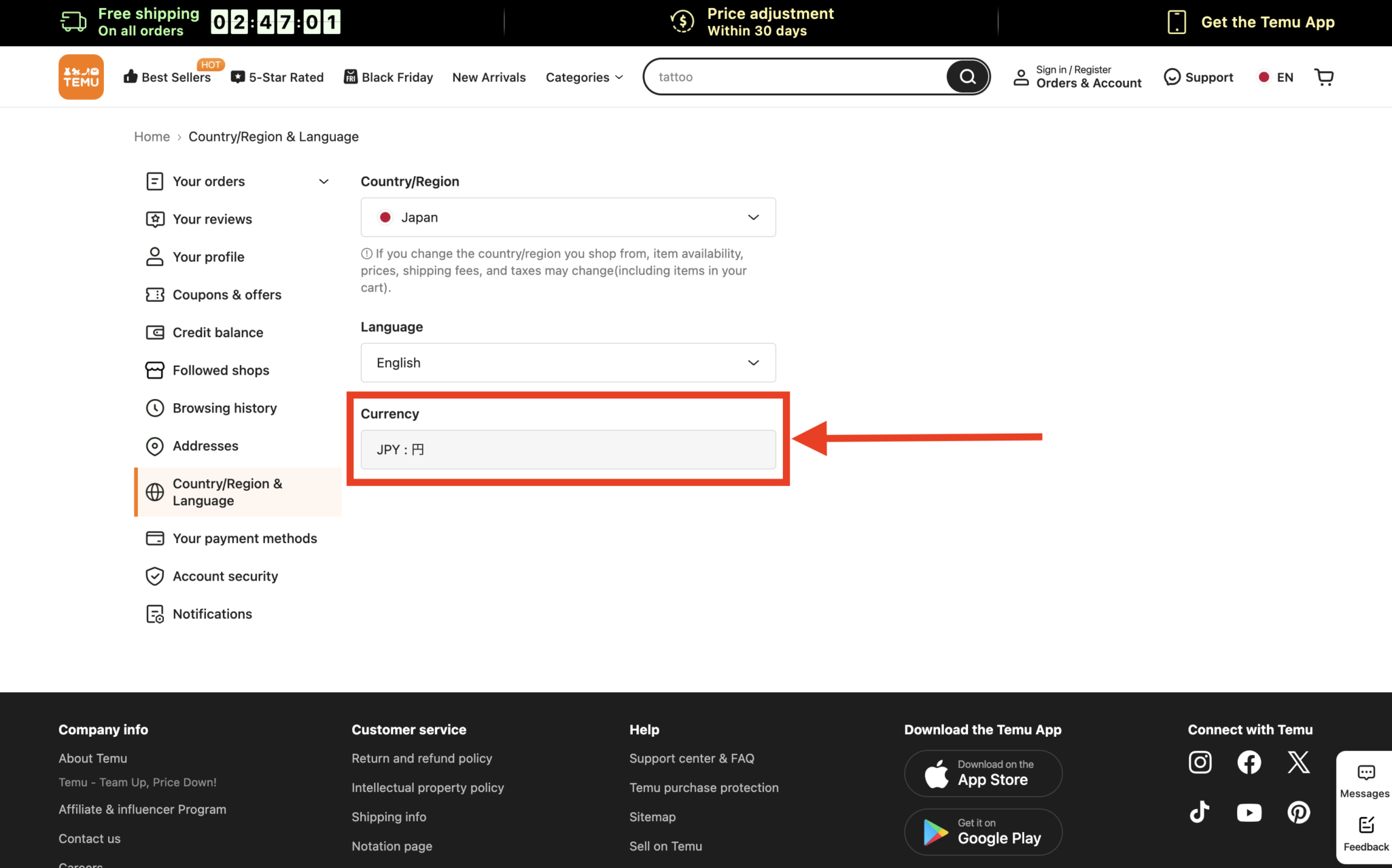Viewport: 1392px width, 868px height.
Task: Open the Categories menu
Action: (x=584, y=77)
